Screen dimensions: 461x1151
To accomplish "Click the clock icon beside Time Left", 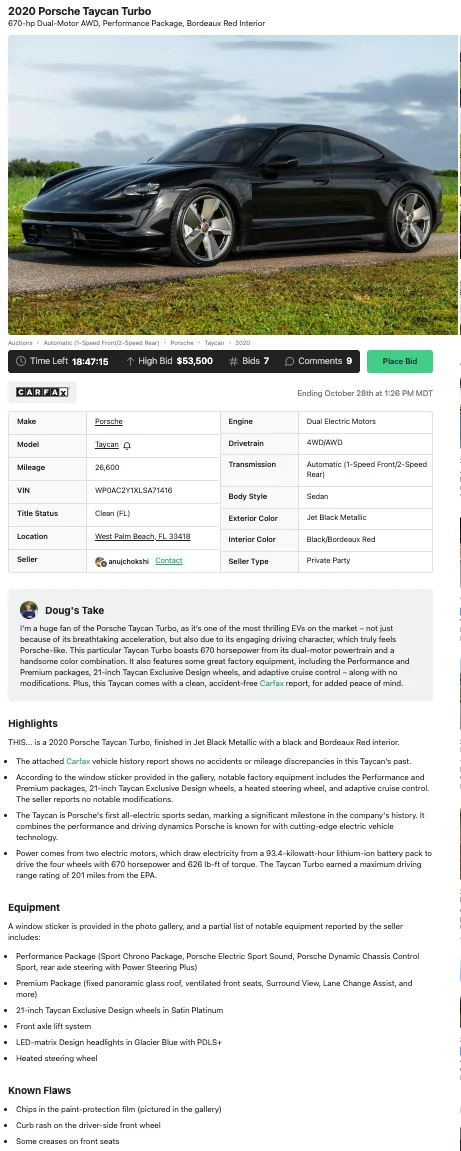I will click(21, 361).
